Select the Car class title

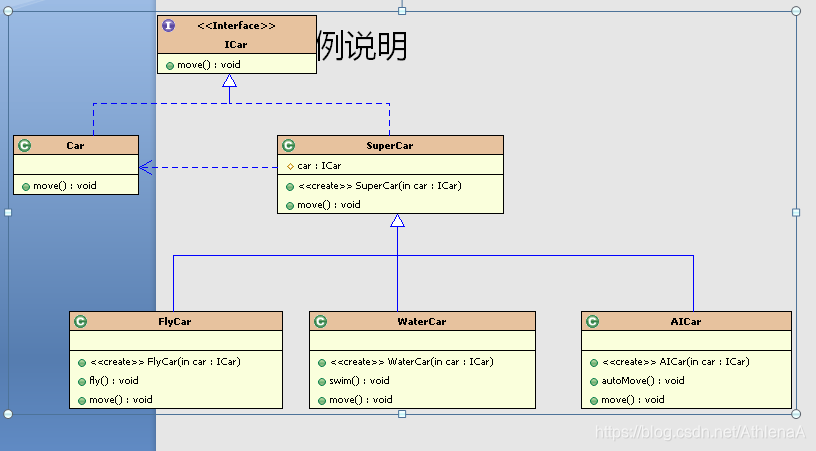pyautogui.click(x=75, y=146)
